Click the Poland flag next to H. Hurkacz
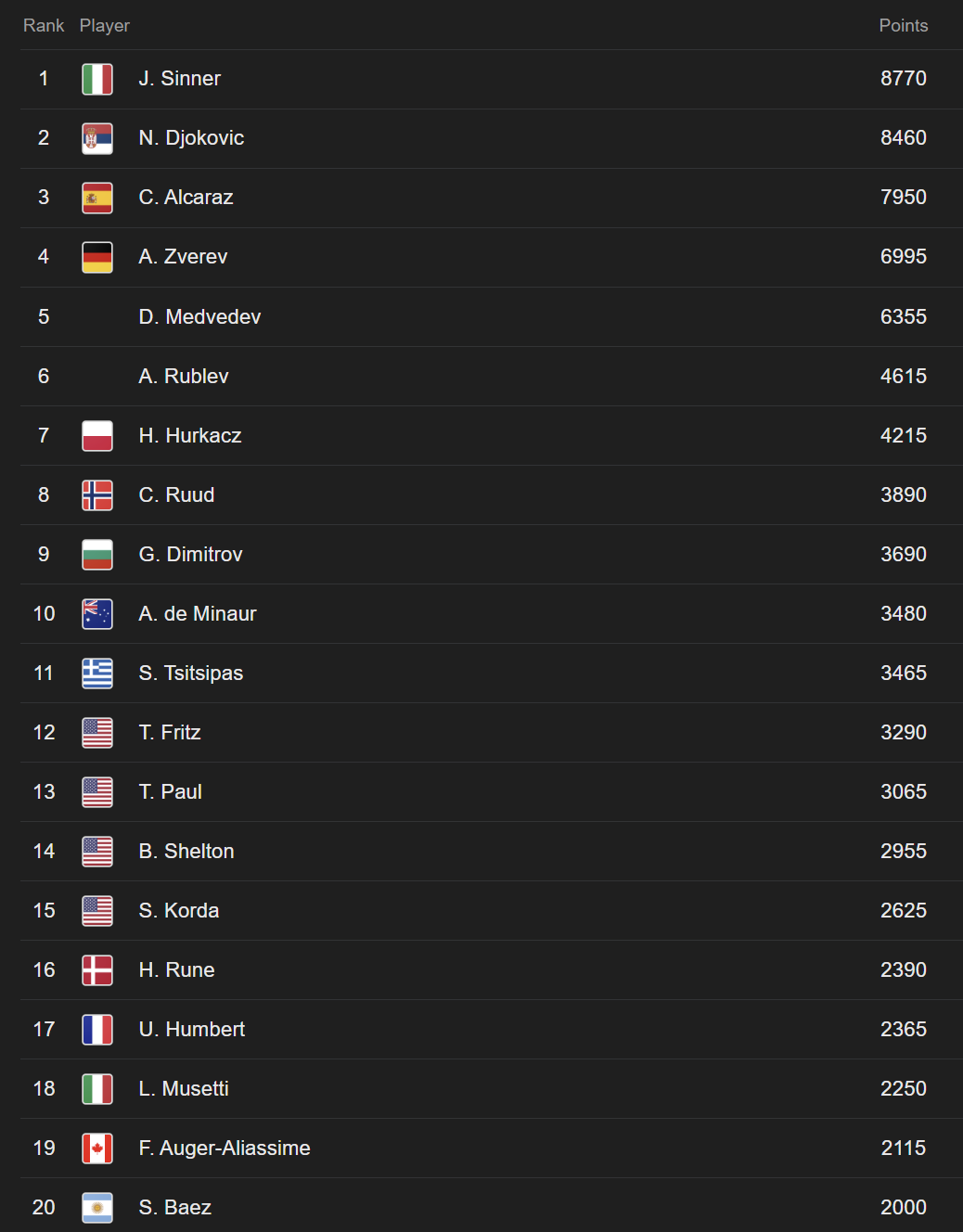This screenshot has height=1232, width=963. (x=97, y=435)
